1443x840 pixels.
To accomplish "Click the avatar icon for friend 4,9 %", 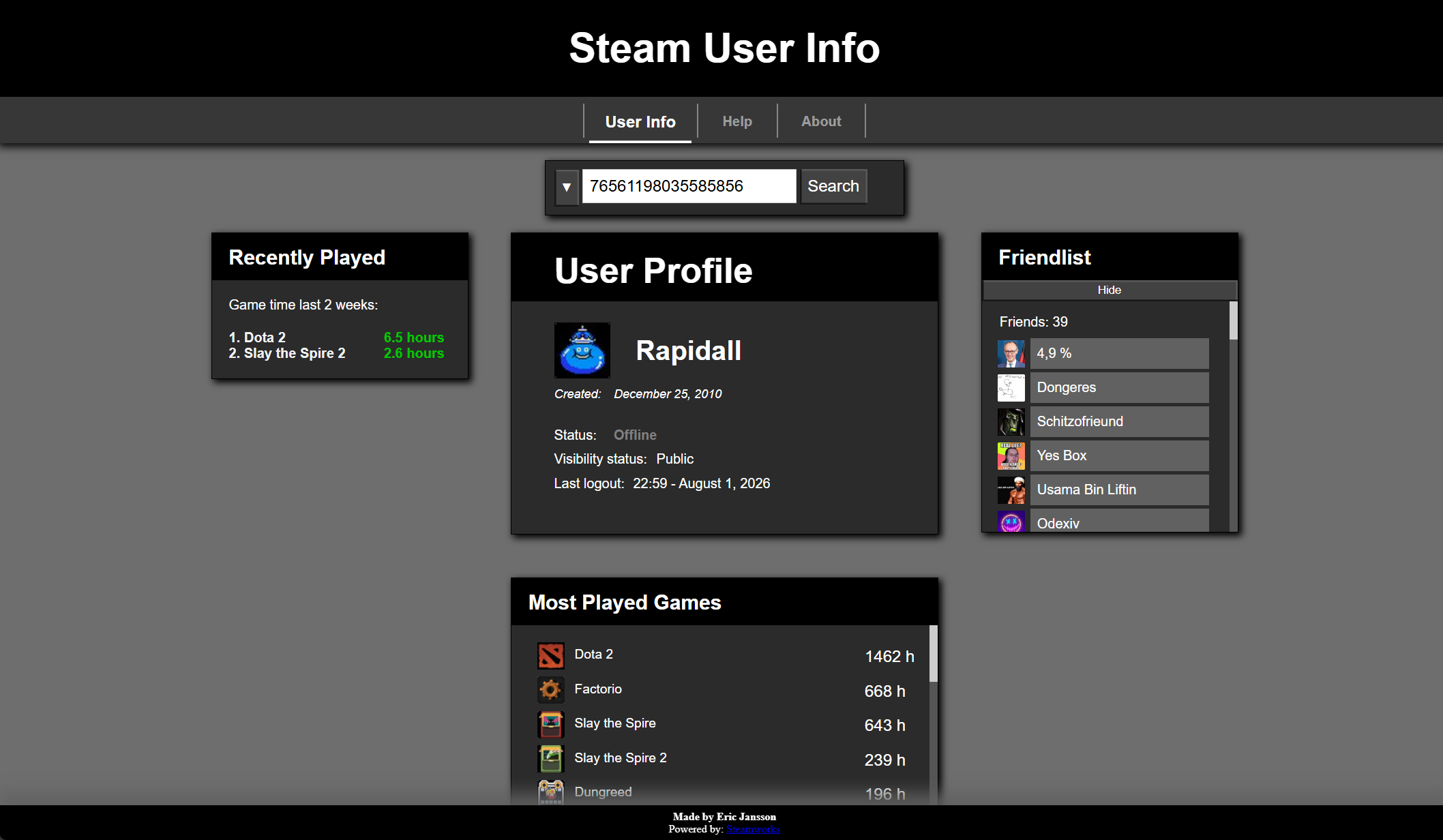I will 1011,354.
